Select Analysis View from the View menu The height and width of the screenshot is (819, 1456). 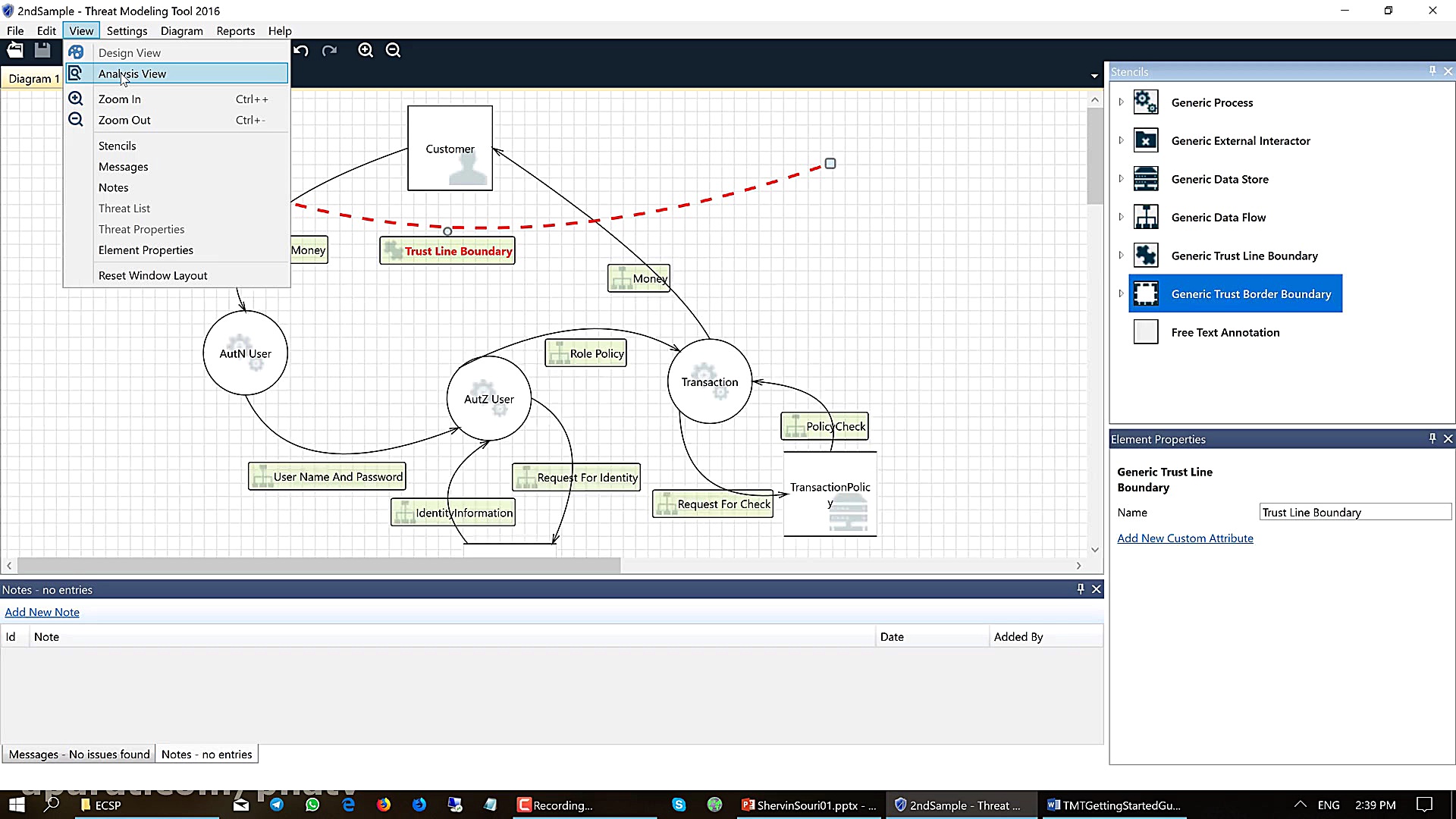tap(133, 74)
